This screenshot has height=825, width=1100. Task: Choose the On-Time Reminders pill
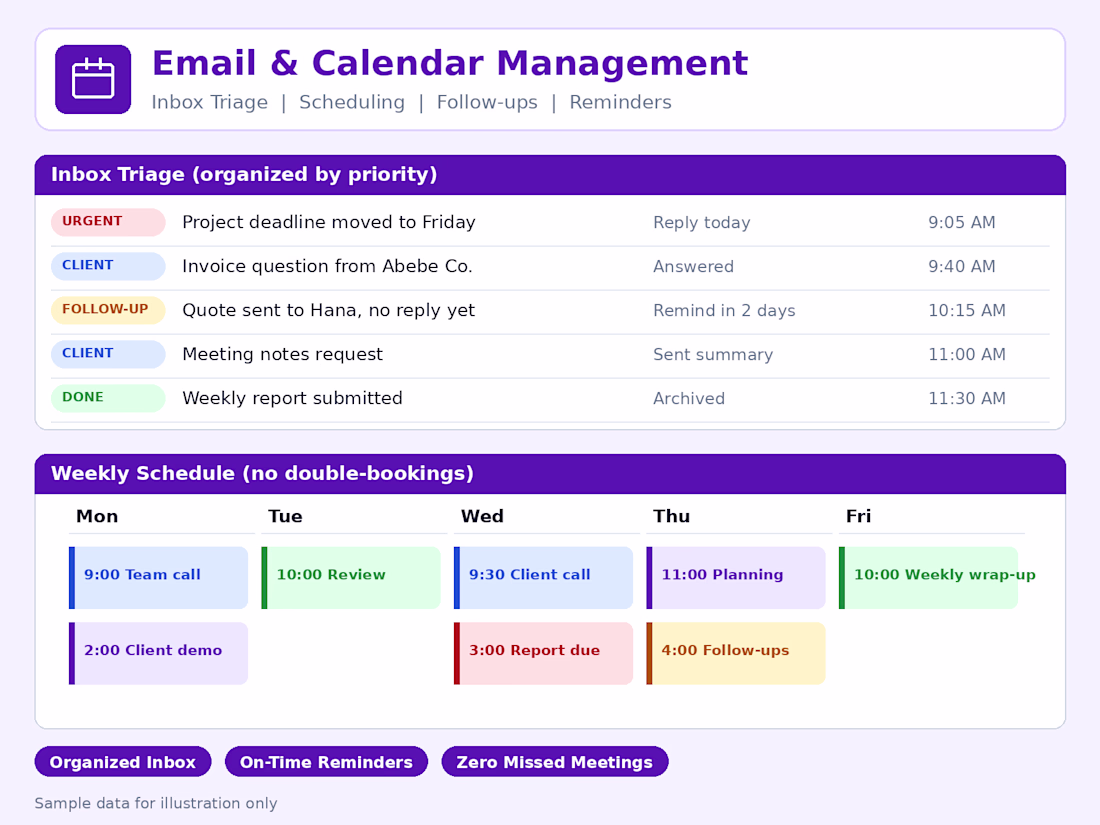click(326, 762)
